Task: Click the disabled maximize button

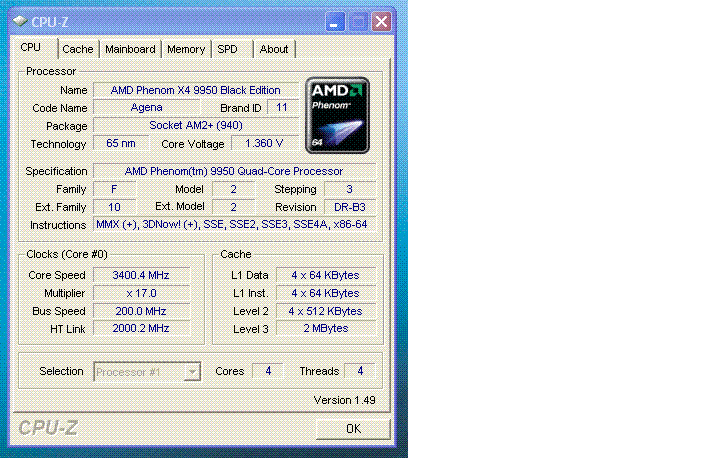Action: point(358,21)
